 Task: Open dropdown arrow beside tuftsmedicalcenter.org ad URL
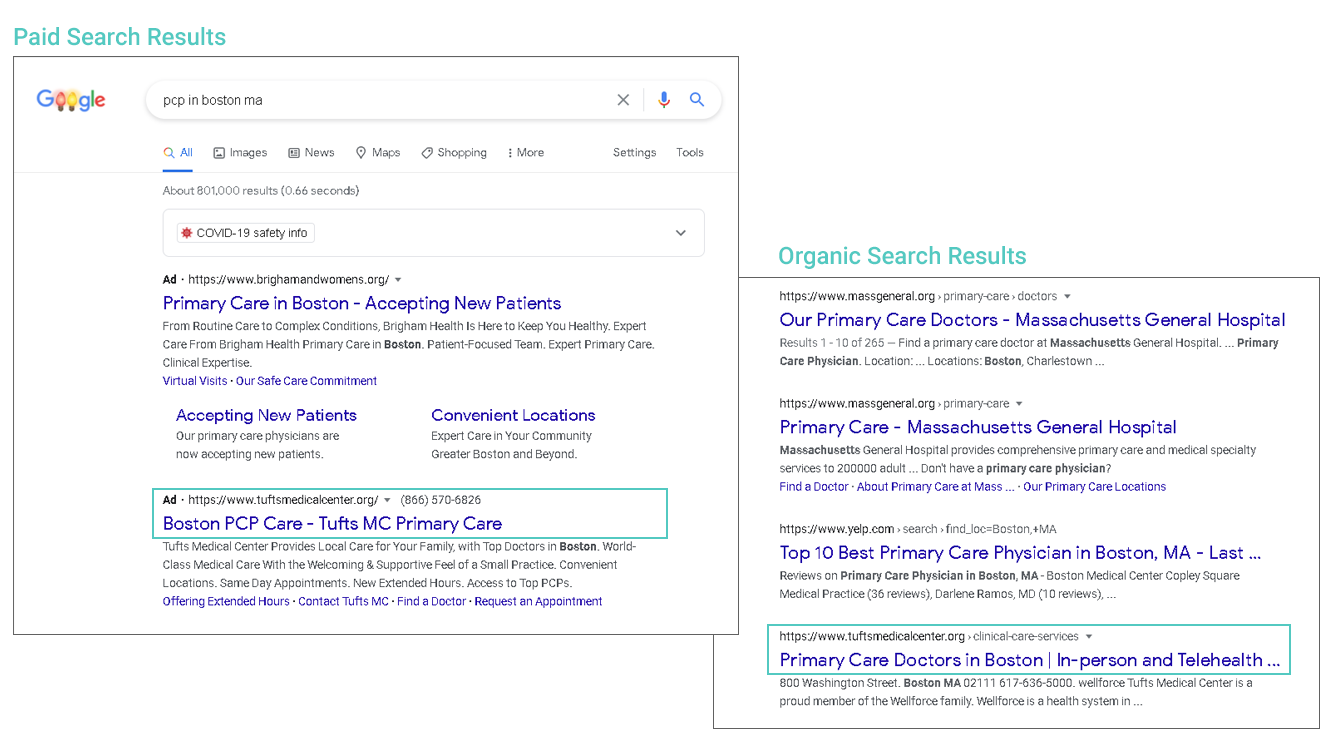[387, 500]
